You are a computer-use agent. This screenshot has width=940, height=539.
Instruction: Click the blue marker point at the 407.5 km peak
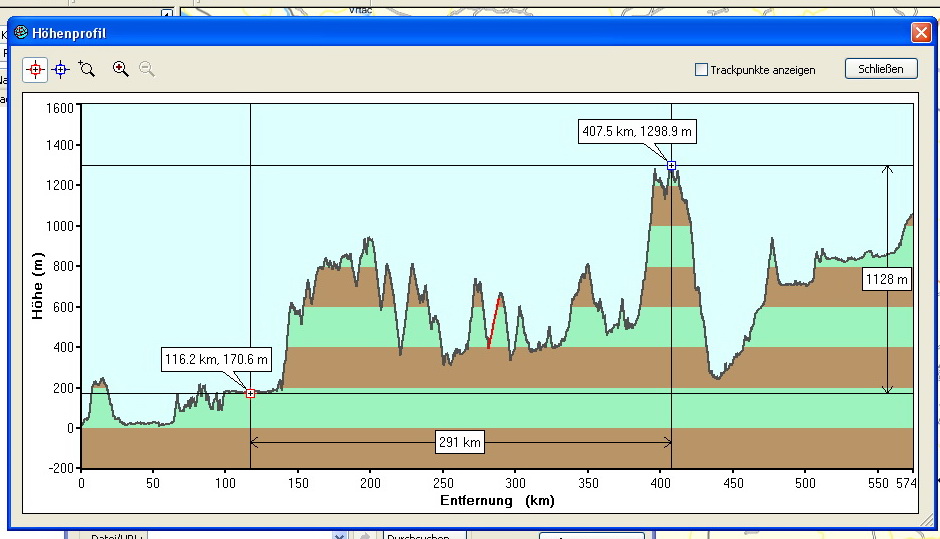[x=671, y=165]
